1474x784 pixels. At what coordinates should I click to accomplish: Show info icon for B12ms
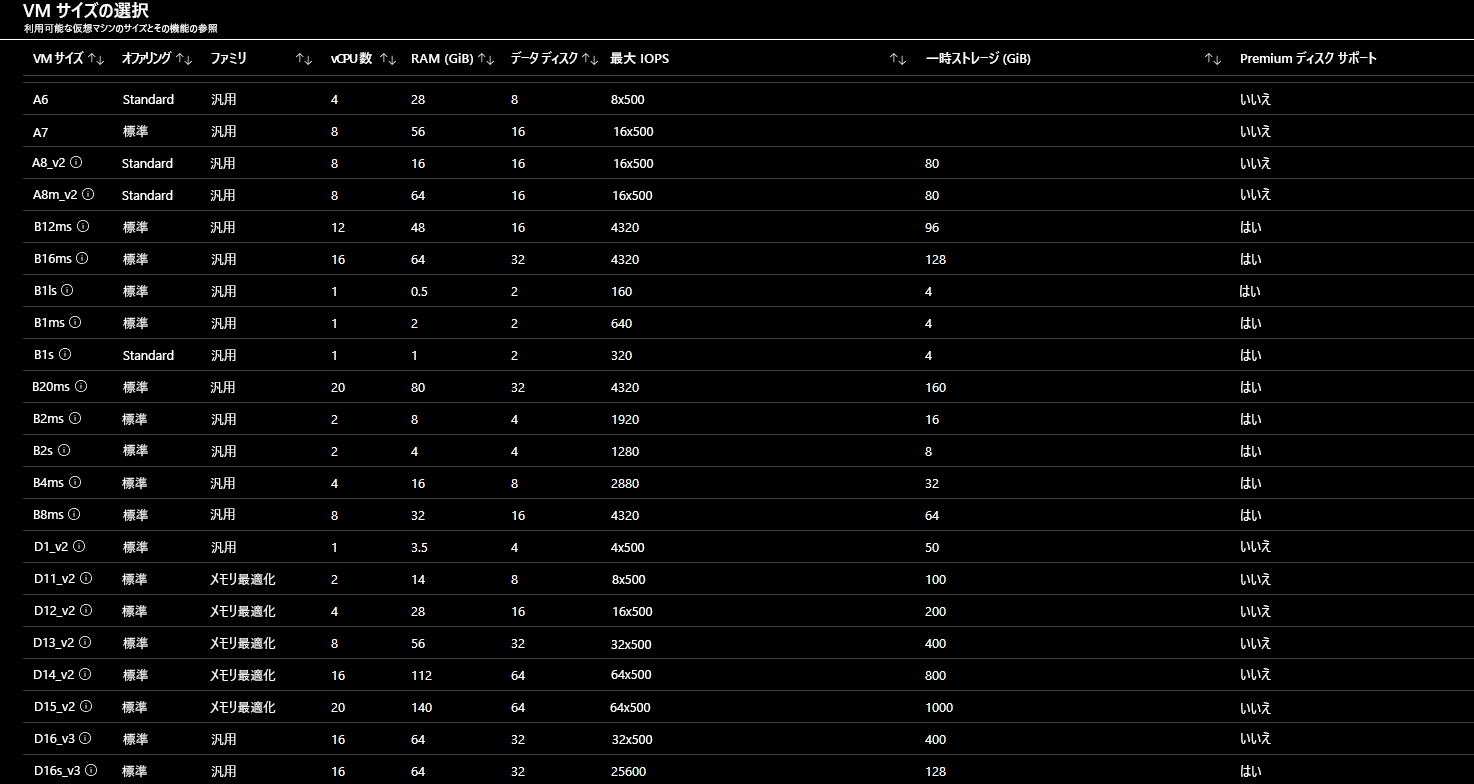tap(83, 226)
